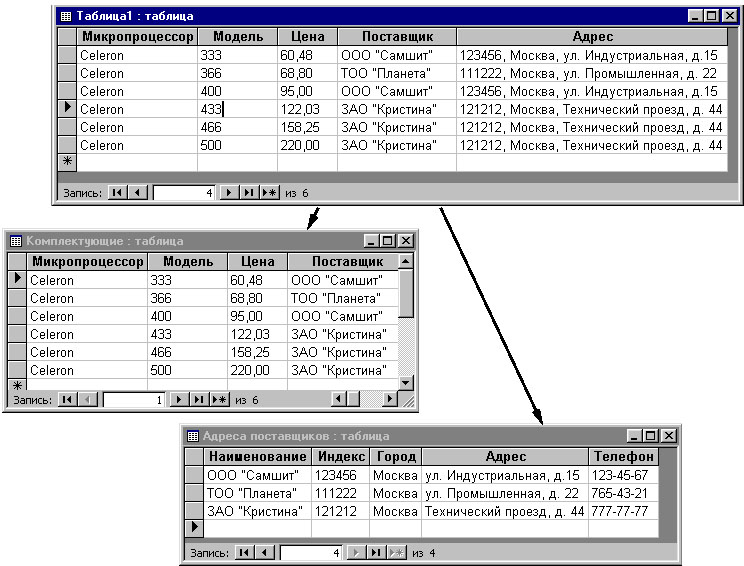Select Город column header in Адреса поставщиков
The image size is (744, 566).
(396, 456)
